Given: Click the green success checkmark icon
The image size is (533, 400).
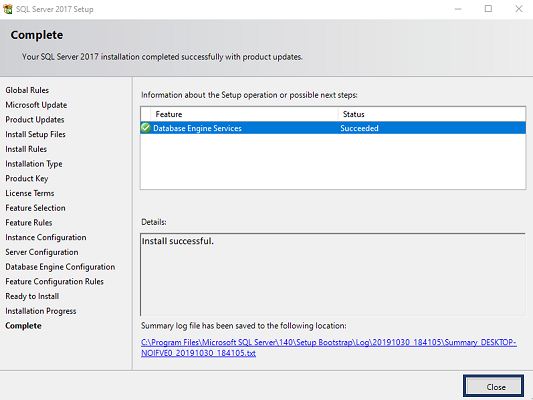Looking at the screenshot, I should click(x=146, y=128).
